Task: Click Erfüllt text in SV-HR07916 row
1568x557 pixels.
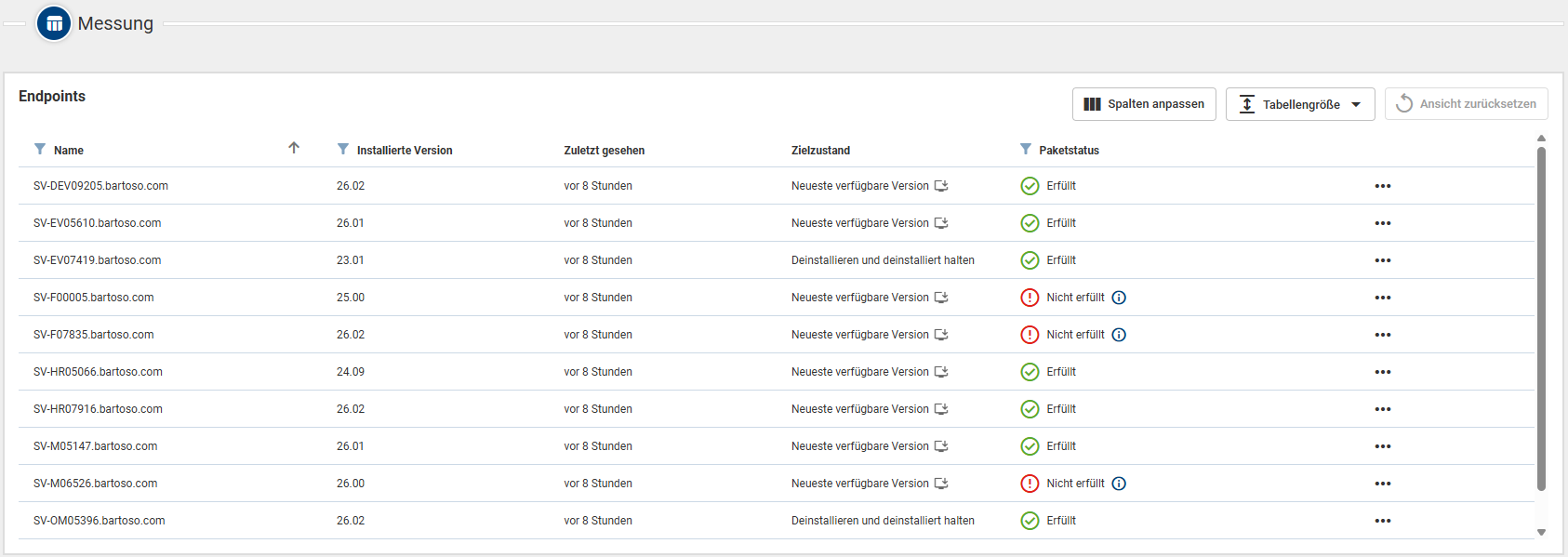Action: coord(1061,409)
